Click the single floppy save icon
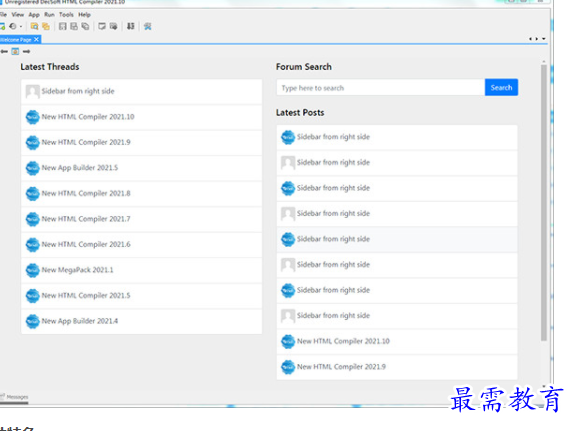 point(63,26)
